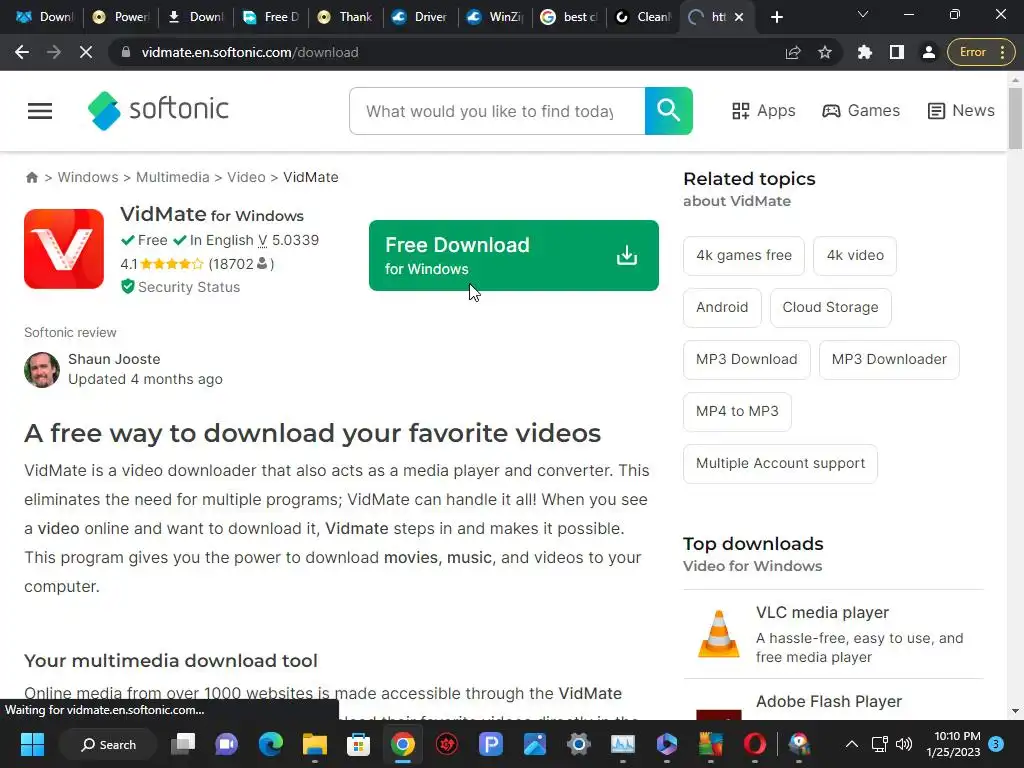This screenshot has width=1024, height=768.
Task: Click the home breadcrumb icon
Action: [31, 178]
